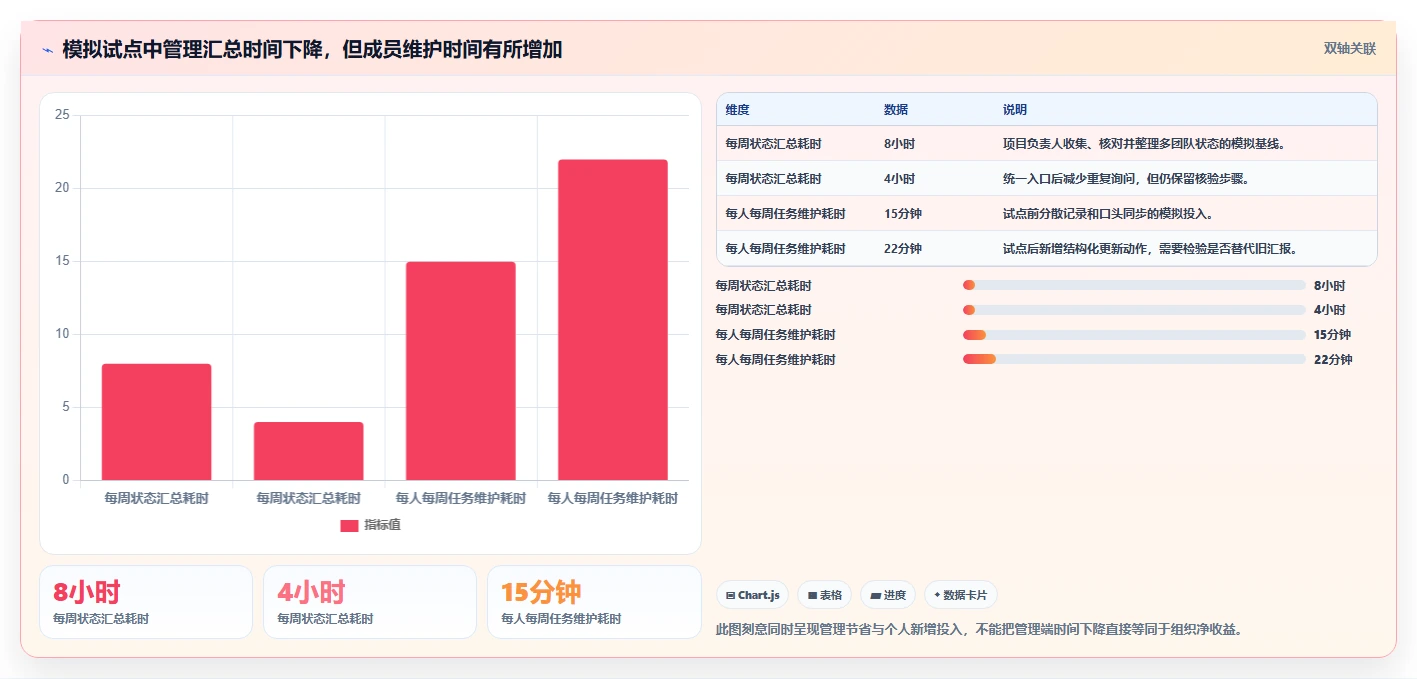Click the description starting 统一入口后减少重复询问
The height and width of the screenshot is (679, 1417).
click(1128, 179)
